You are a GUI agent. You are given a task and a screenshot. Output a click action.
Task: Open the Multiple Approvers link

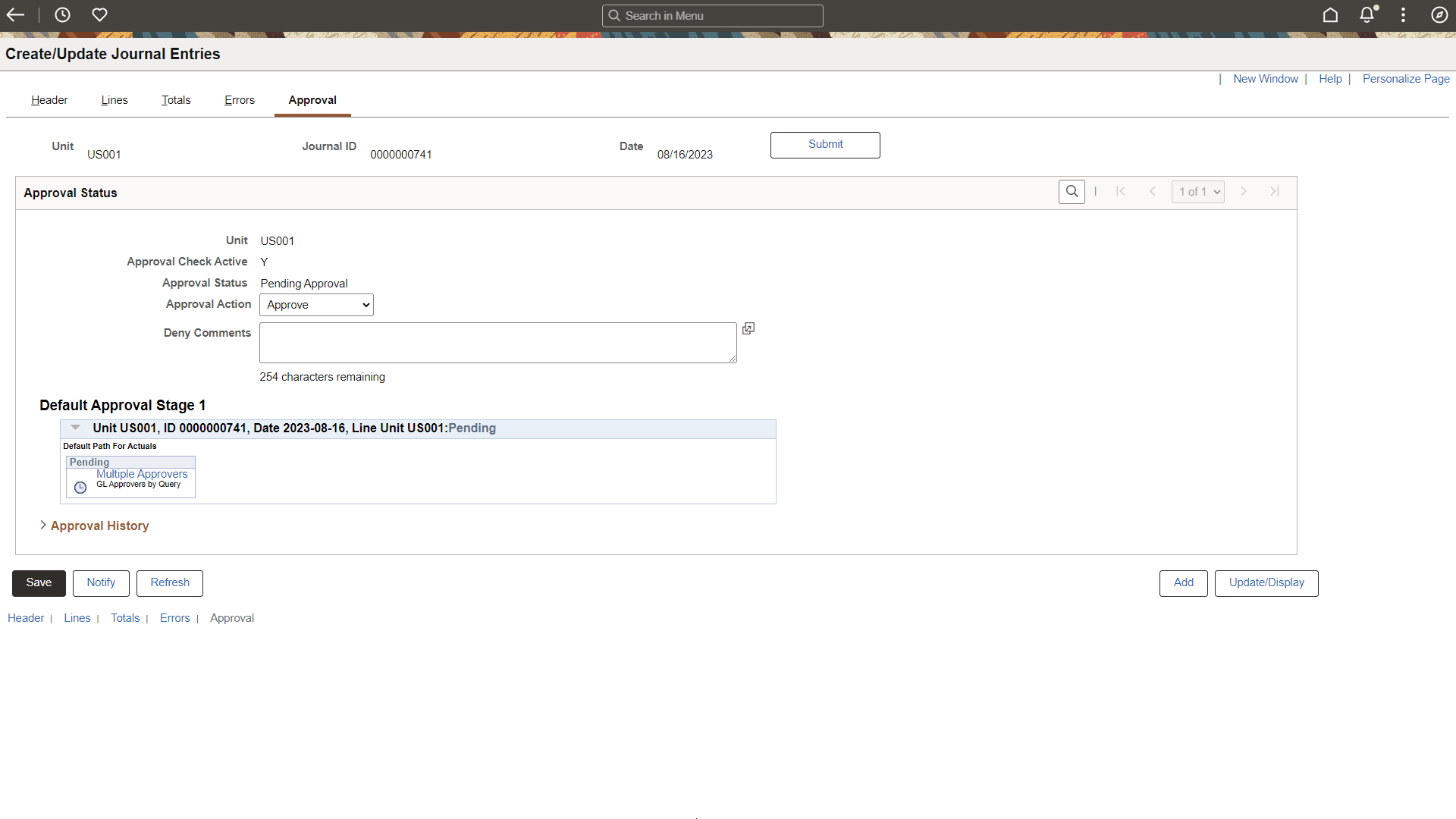(x=142, y=473)
